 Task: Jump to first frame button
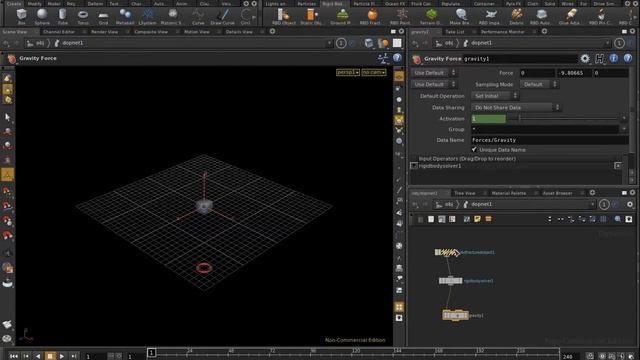(14, 356)
